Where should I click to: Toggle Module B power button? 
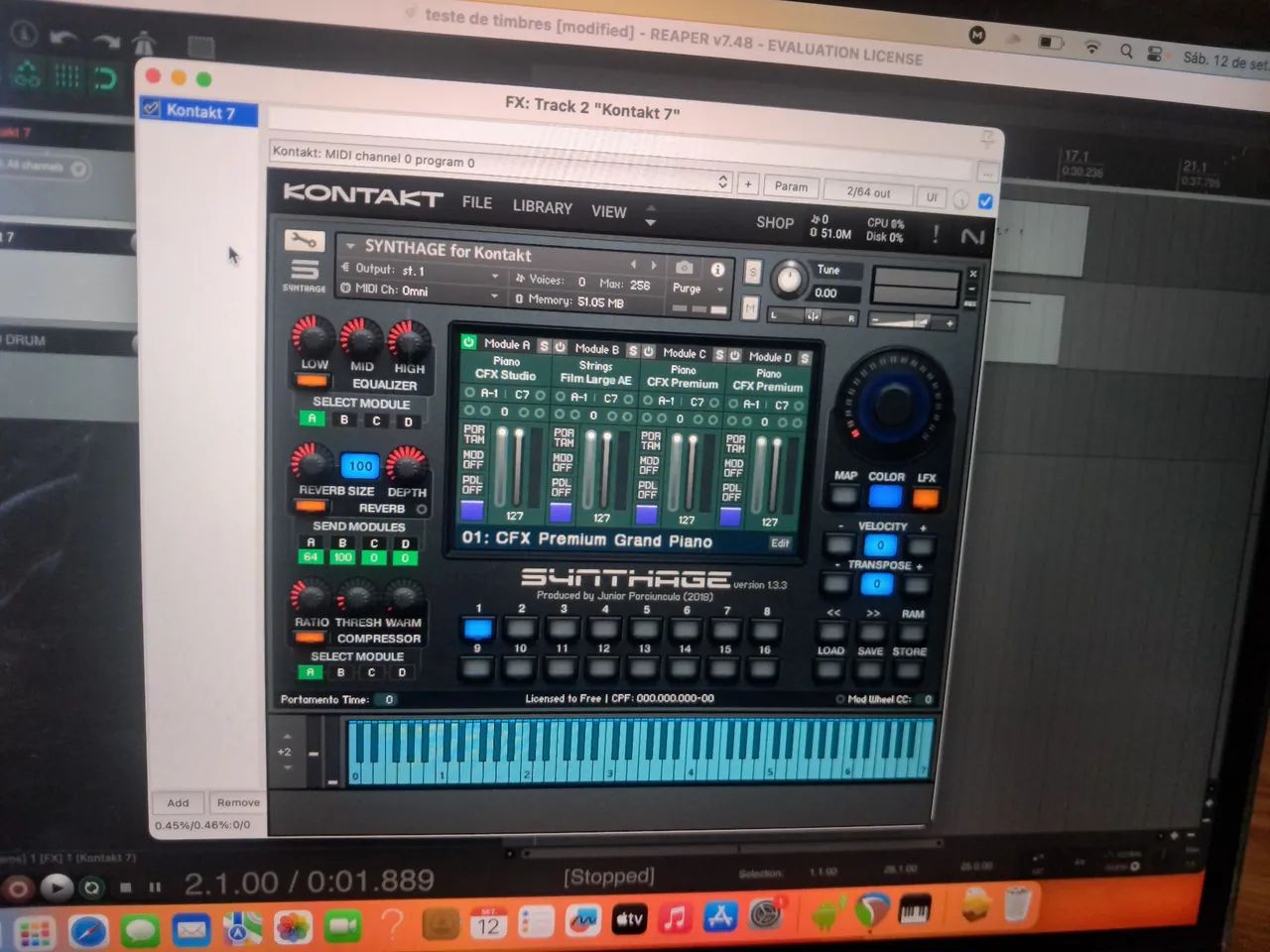click(x=561, y=347)
